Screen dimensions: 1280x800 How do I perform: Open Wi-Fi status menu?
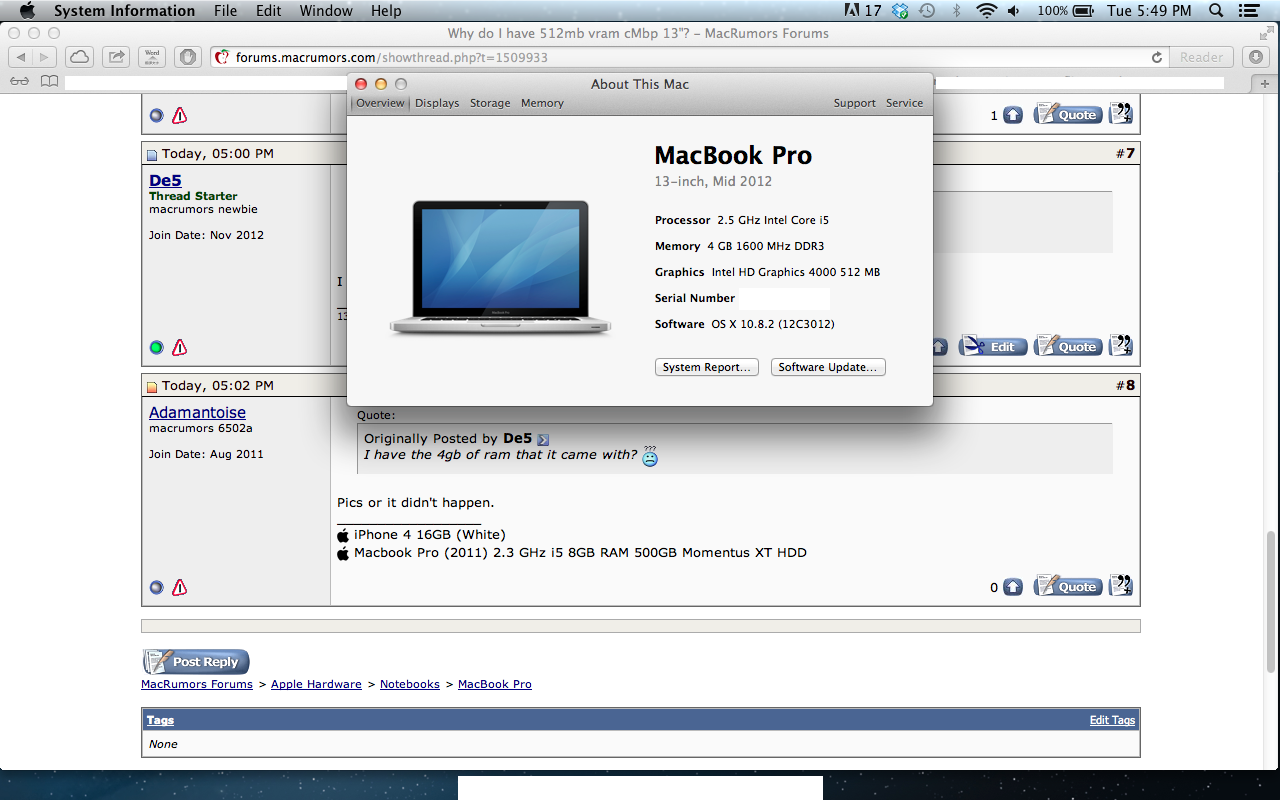point(987,11)
